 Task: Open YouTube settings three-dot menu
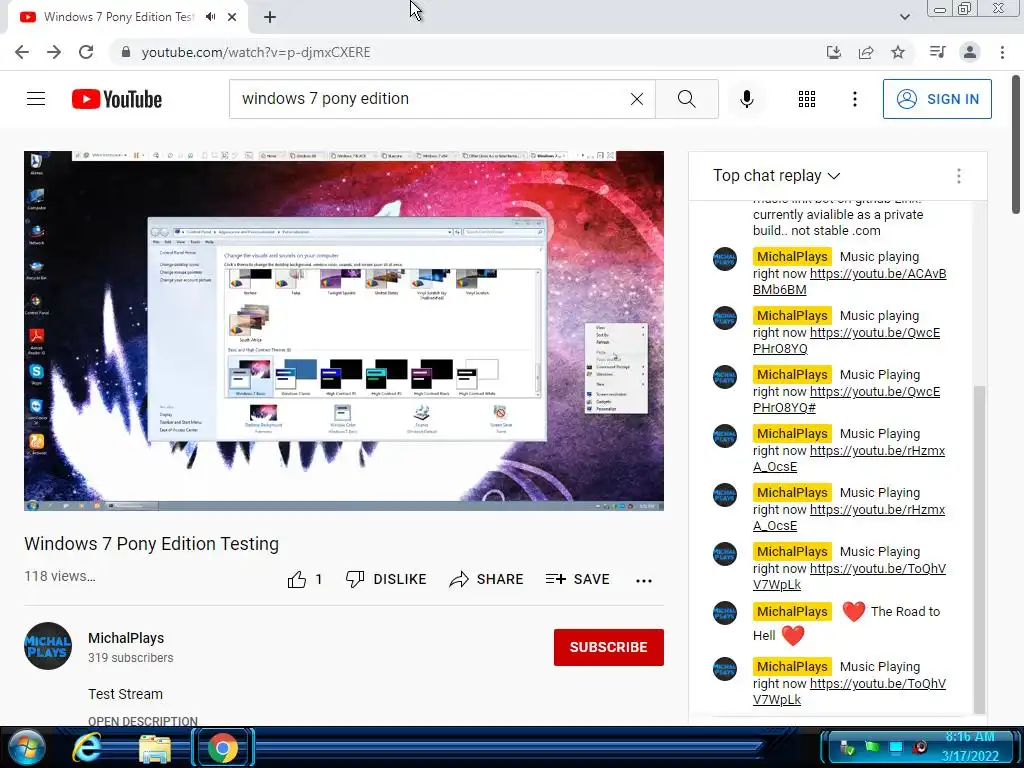point(854,99)
